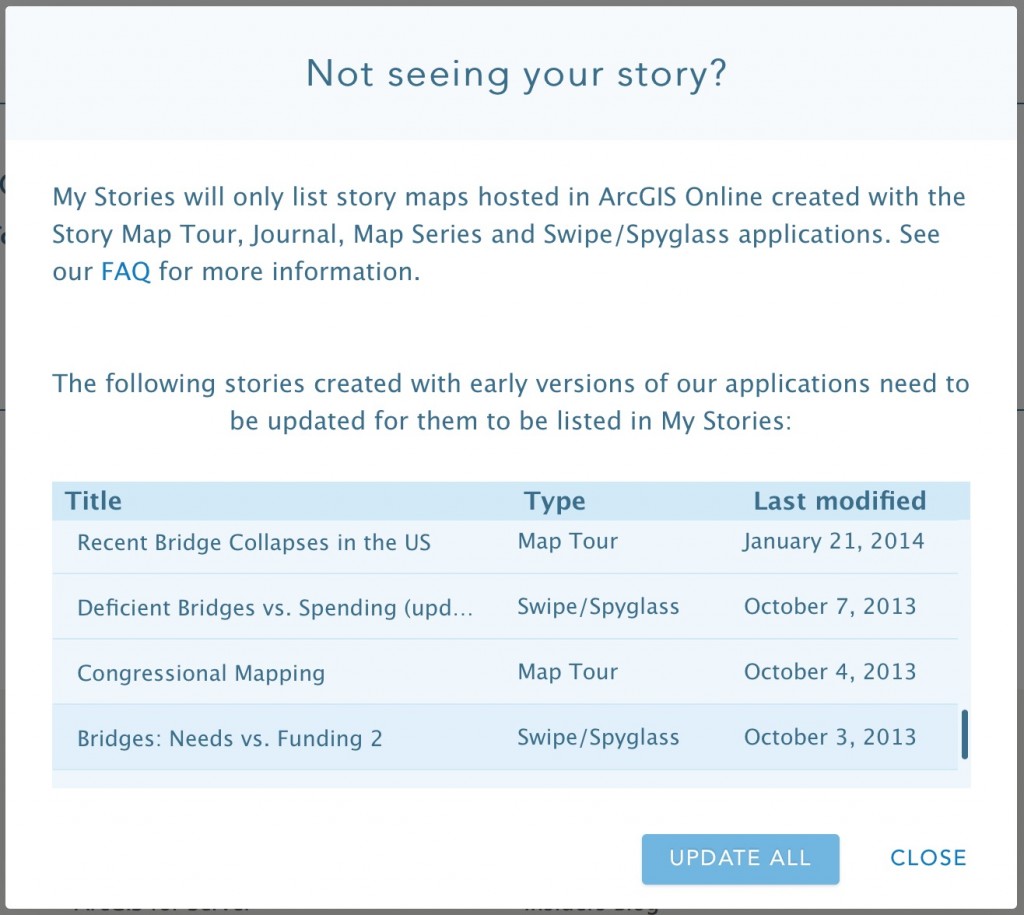The width and height of the screenshot is (1024, 915).
Task: Click the October 3, 2013 date cell
Action: pyautogui.click(x=830, y=738)
